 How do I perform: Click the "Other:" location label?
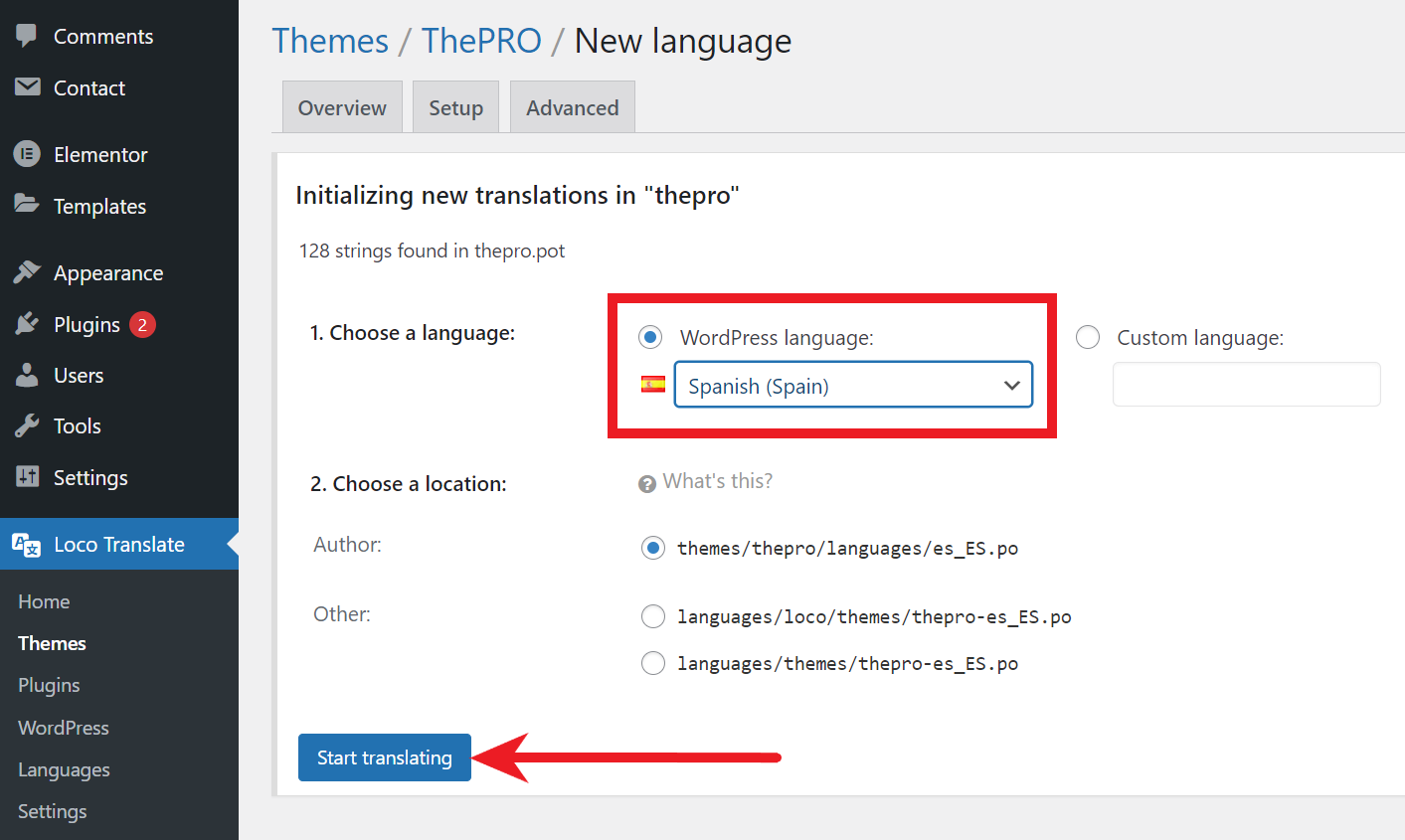(342, 614)
